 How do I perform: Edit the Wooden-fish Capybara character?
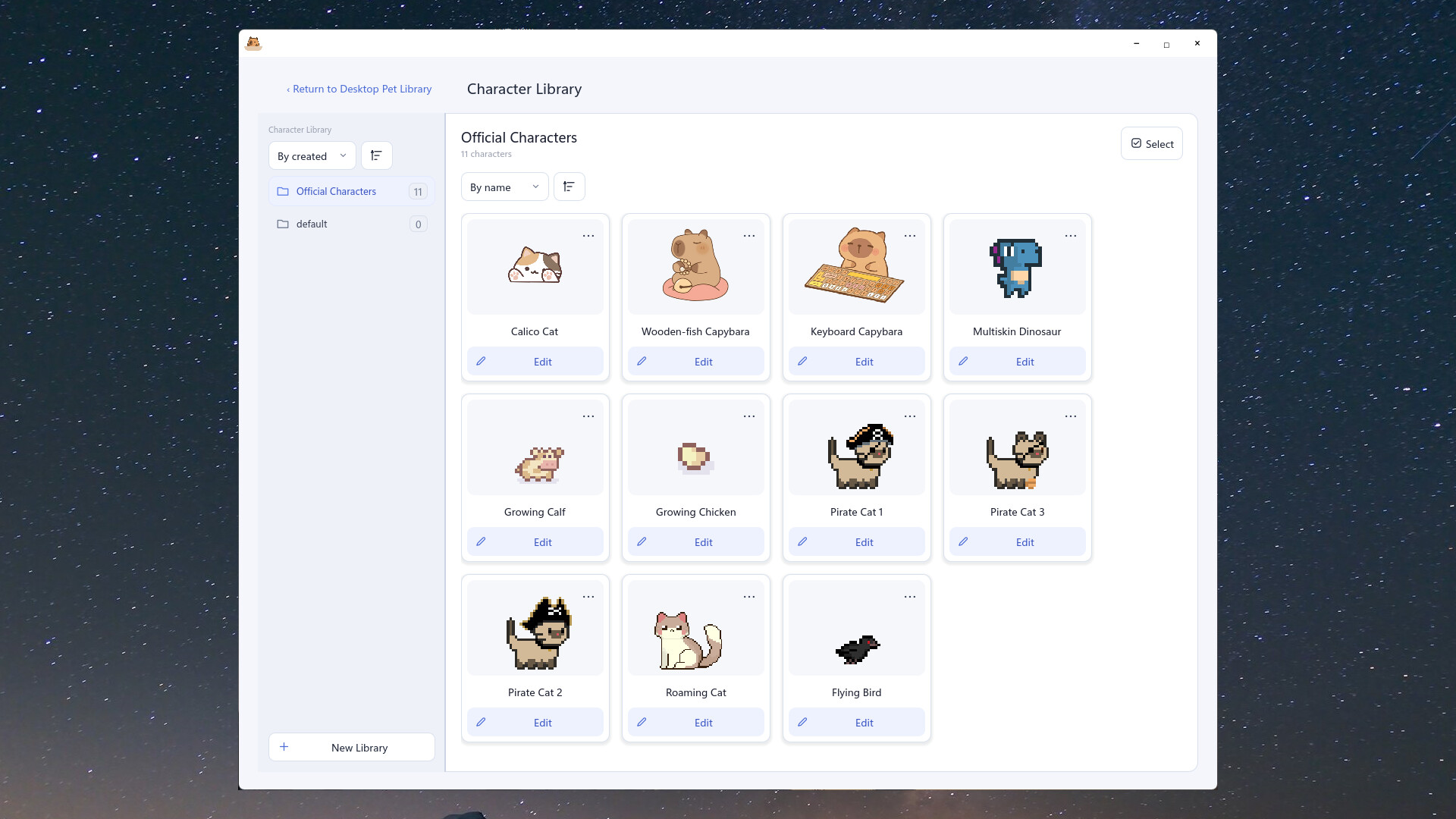695,362
